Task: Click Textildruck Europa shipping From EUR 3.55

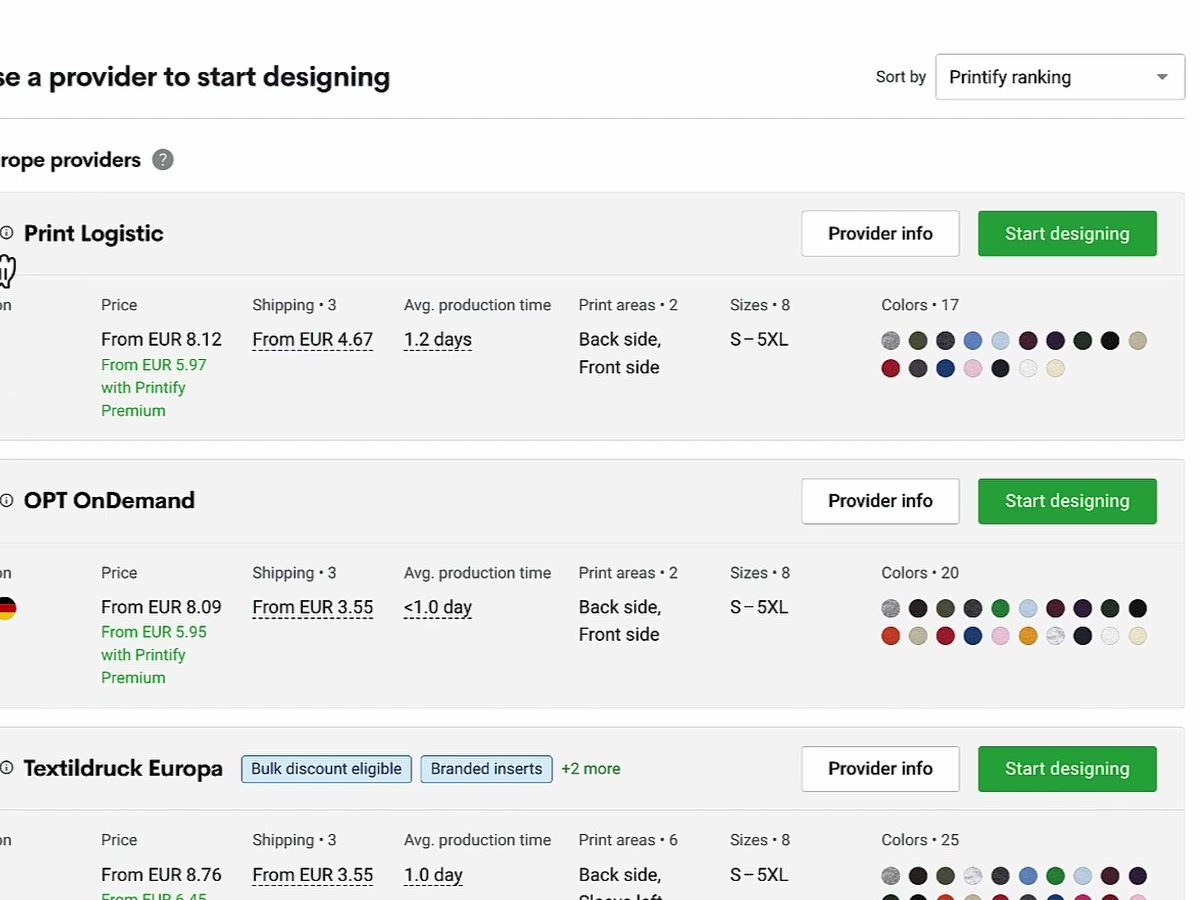Action: coord(313,875)
